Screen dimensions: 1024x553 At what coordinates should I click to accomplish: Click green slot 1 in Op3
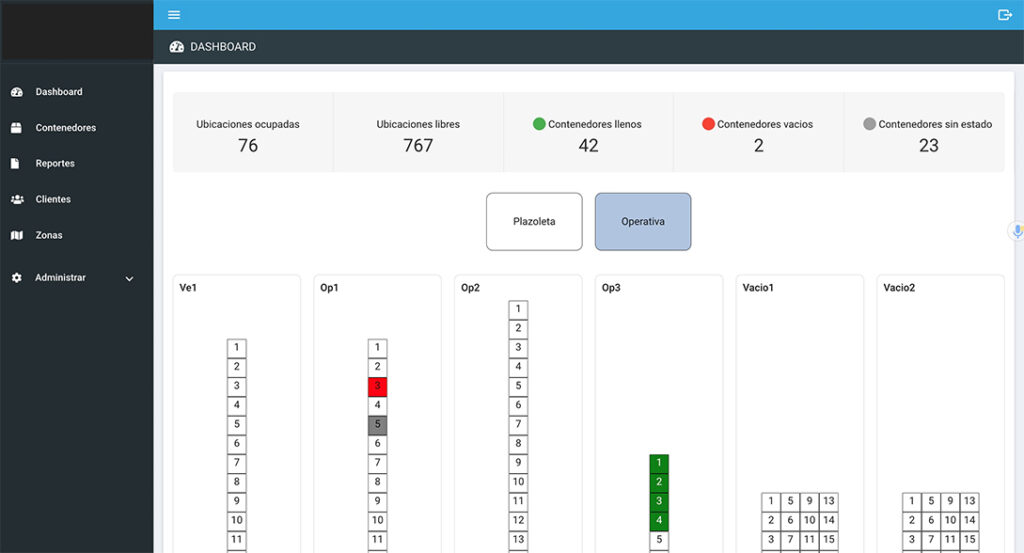(x=658, y=463)
